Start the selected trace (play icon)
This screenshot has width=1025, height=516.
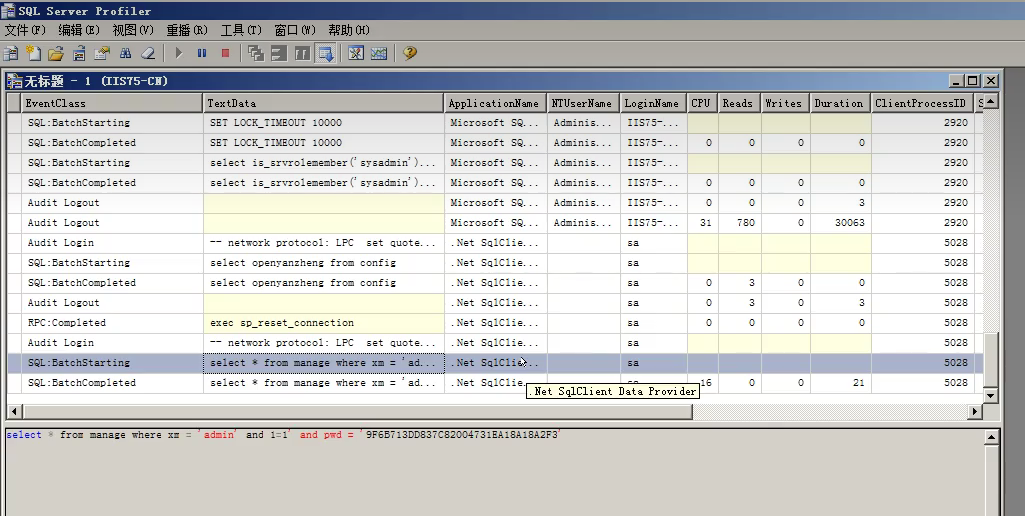179,53
